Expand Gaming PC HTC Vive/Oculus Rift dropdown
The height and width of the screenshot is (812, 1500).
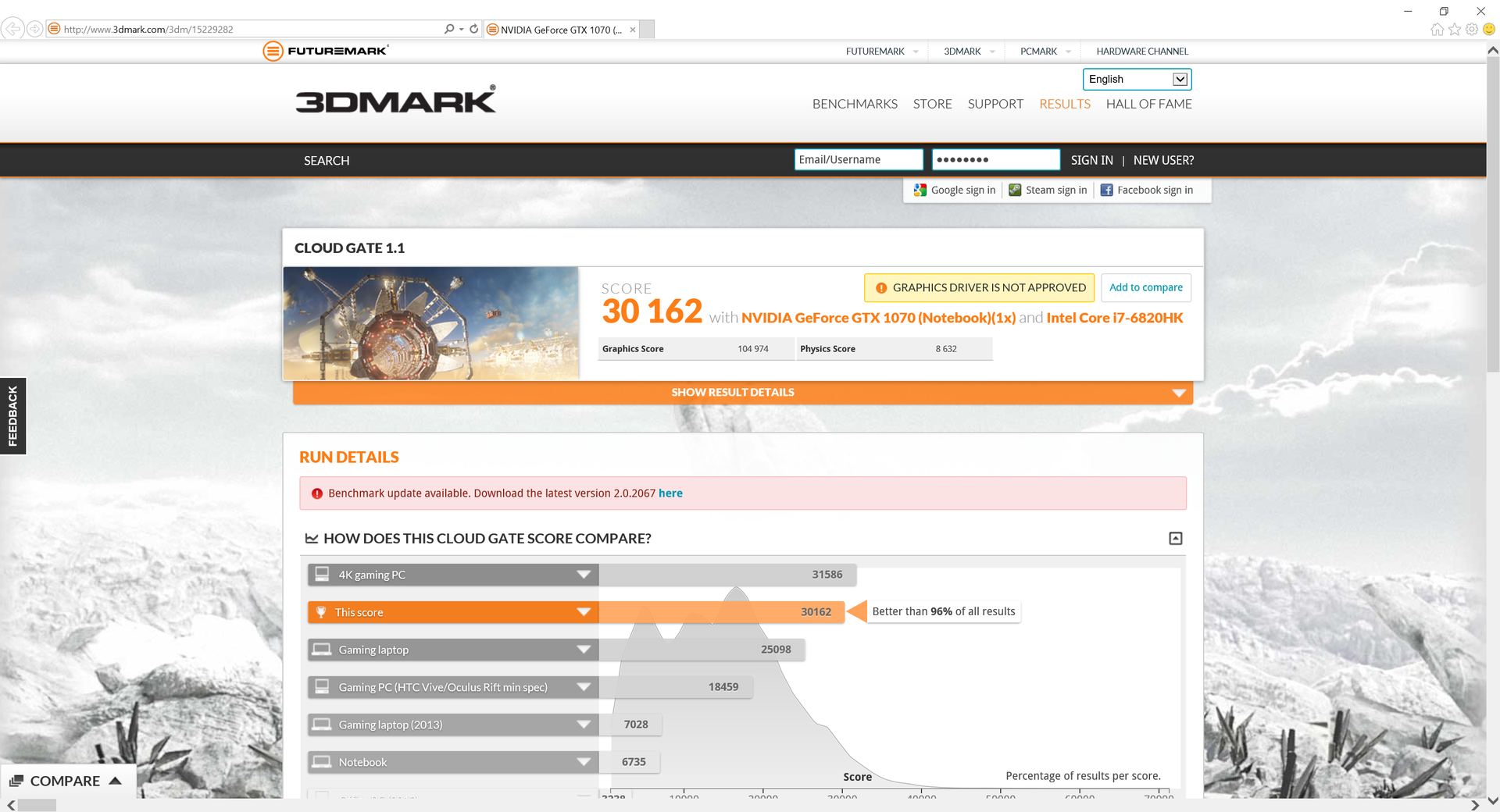[584, 687]
